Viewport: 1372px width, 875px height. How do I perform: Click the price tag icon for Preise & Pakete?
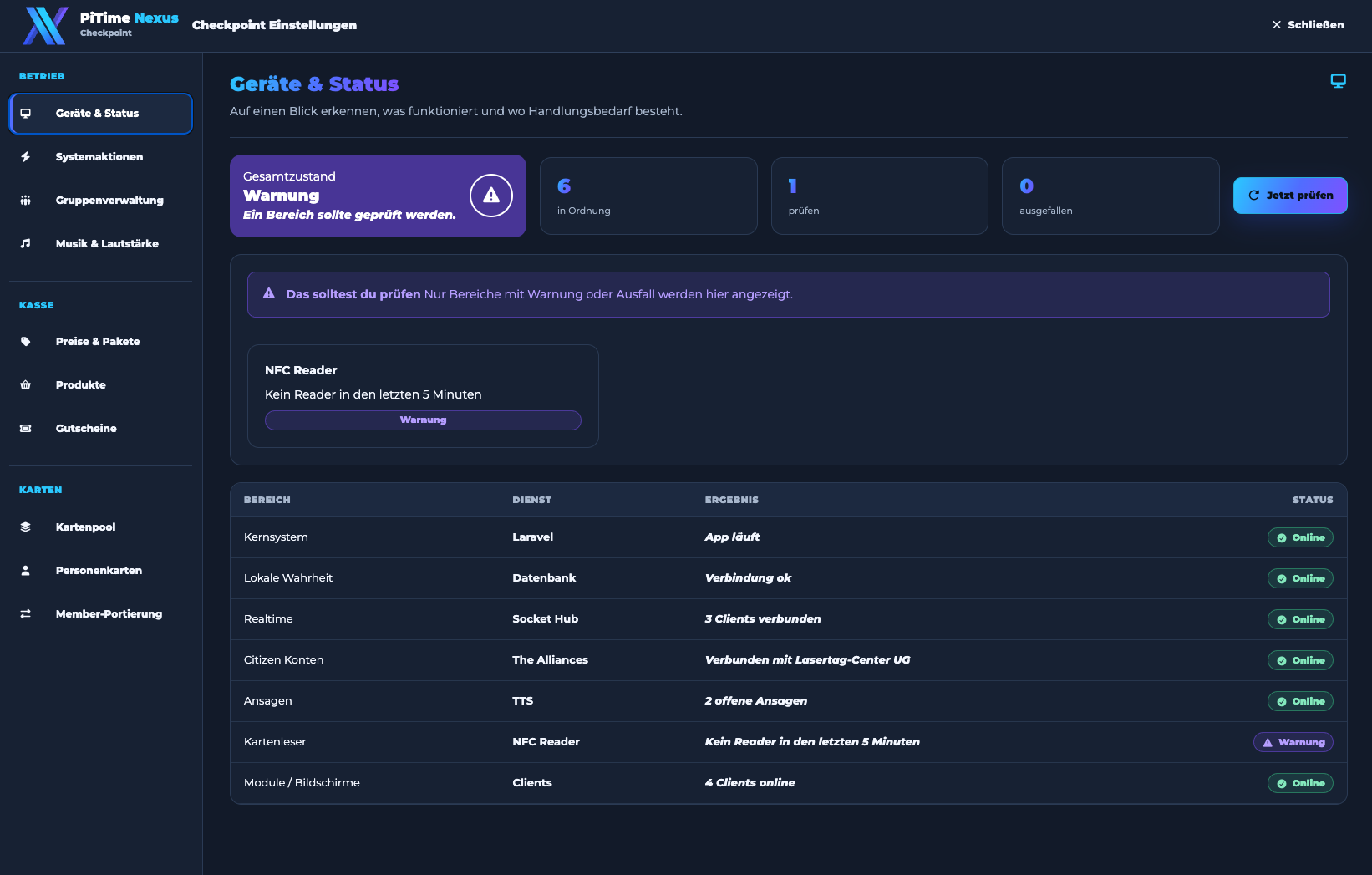(x=26, y=342)
